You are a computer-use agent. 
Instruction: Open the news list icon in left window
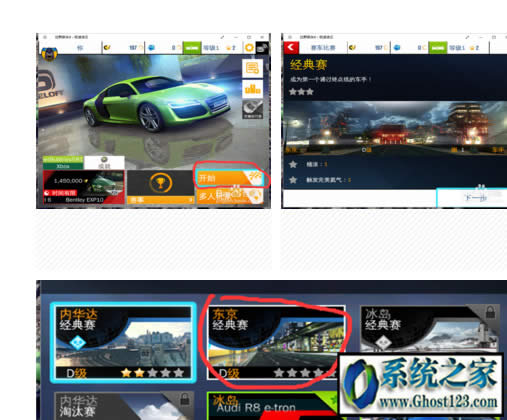pos(252,68)
